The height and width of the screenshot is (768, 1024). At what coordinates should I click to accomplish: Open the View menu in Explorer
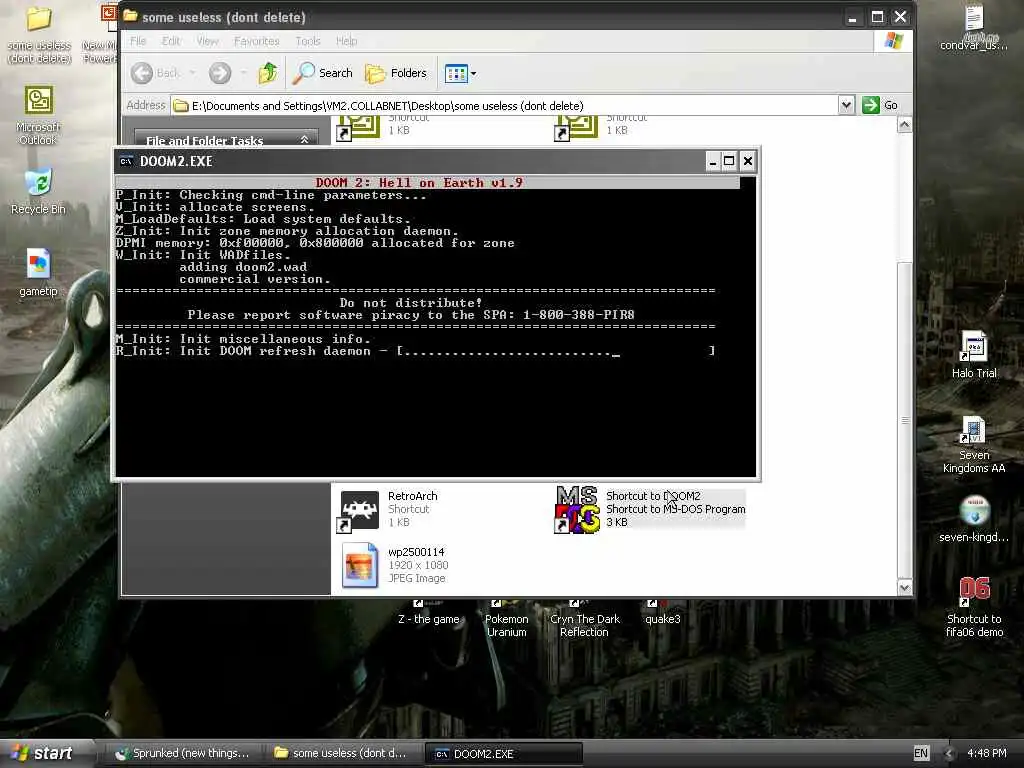[x=208, y=41]
